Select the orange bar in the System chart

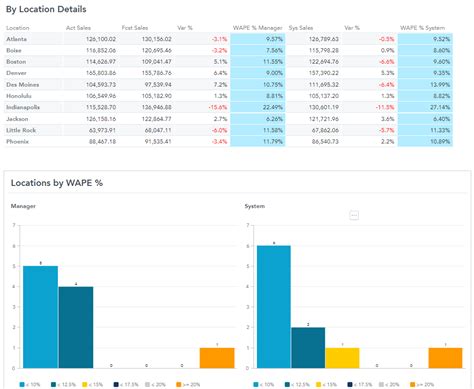446,358
